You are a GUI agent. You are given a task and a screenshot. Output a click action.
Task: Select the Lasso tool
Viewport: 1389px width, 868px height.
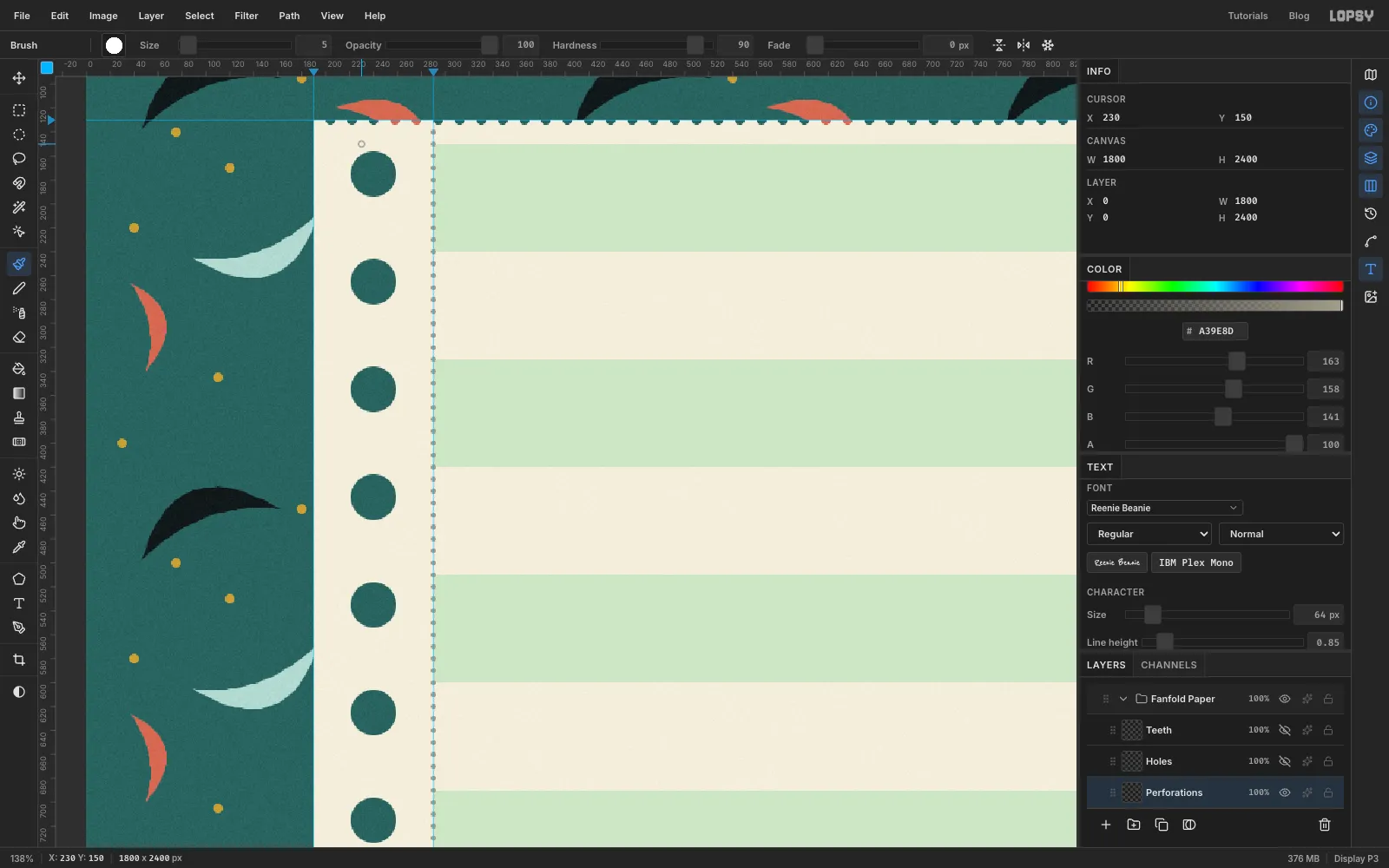point(19,159)
